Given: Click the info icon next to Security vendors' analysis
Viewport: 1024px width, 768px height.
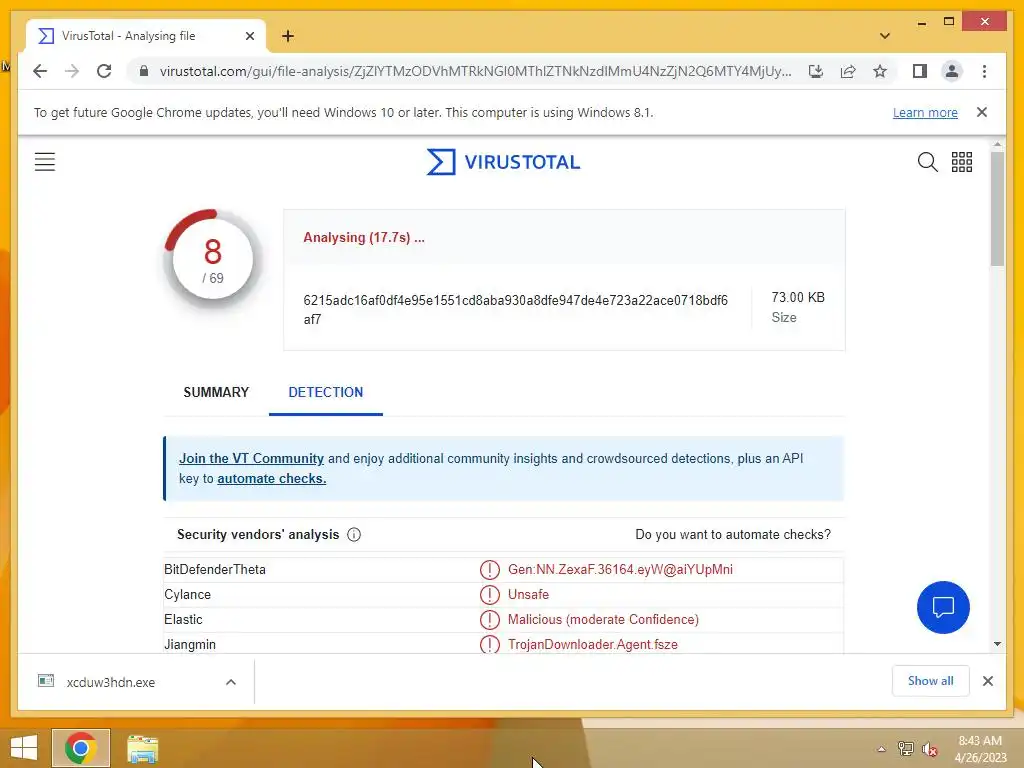Looking at the screenshot, I should [x=354, y=535].
